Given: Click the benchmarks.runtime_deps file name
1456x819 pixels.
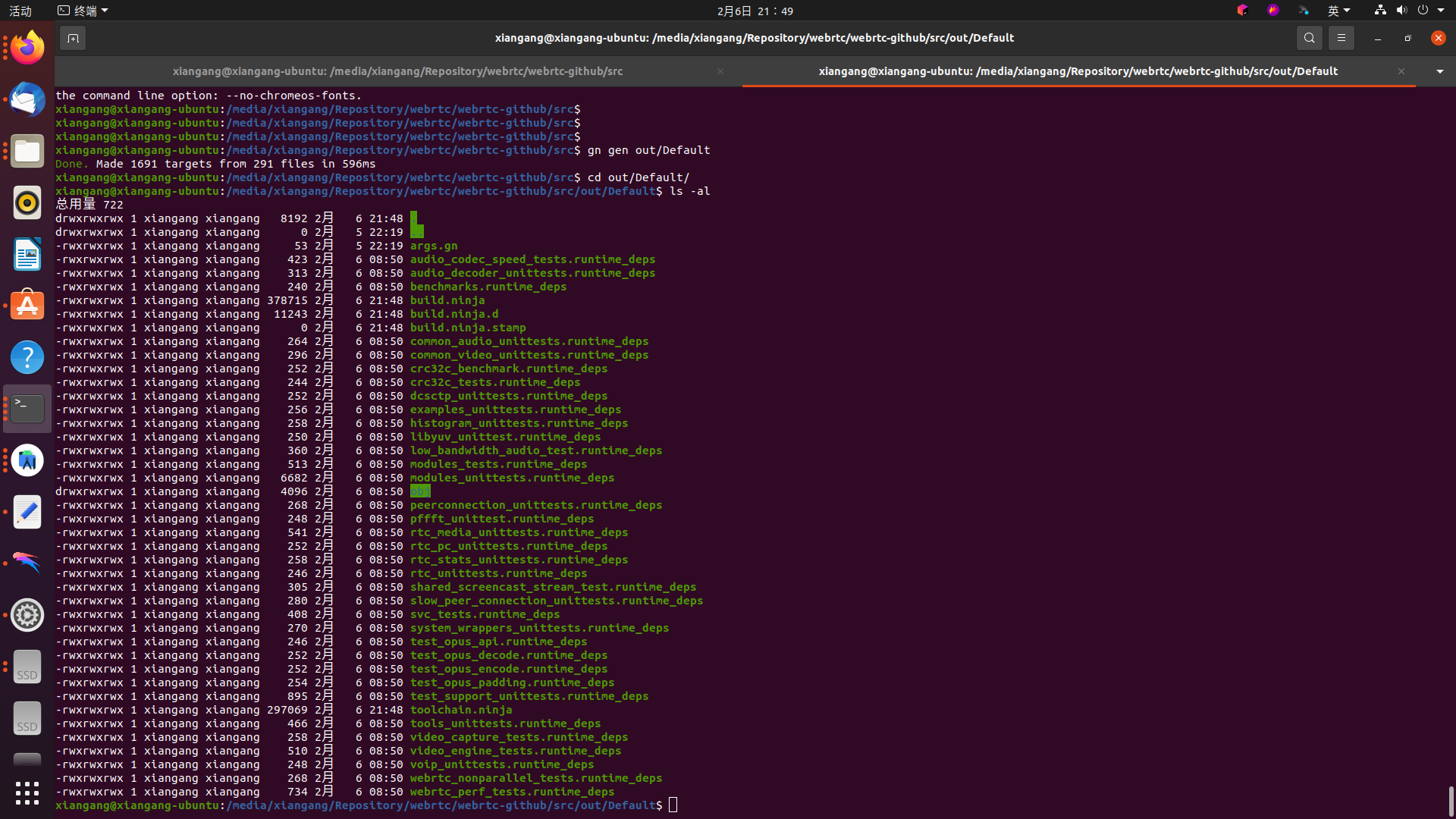Looking at the screenshot, I should click(x=488, y=287).
